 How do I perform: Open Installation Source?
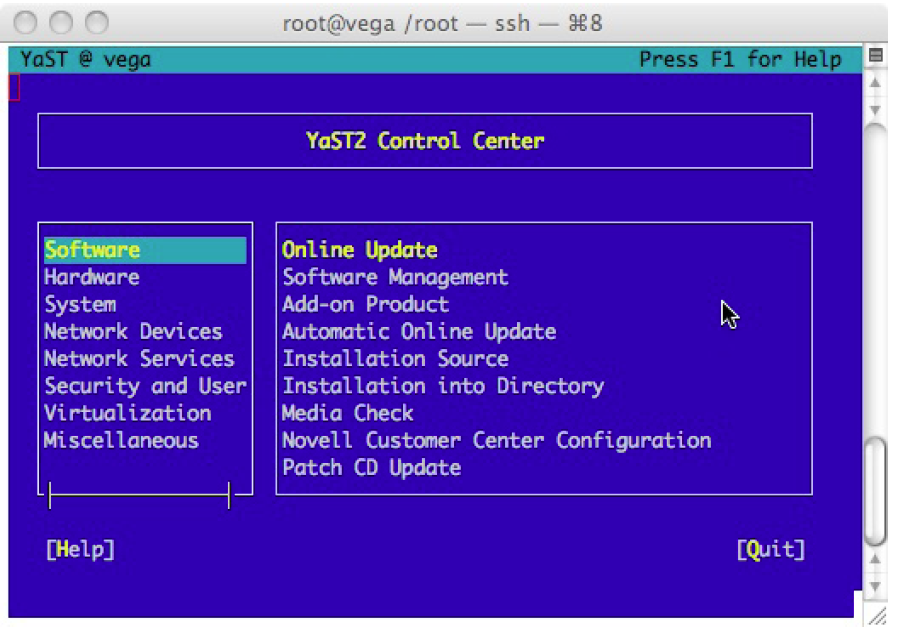395,359
